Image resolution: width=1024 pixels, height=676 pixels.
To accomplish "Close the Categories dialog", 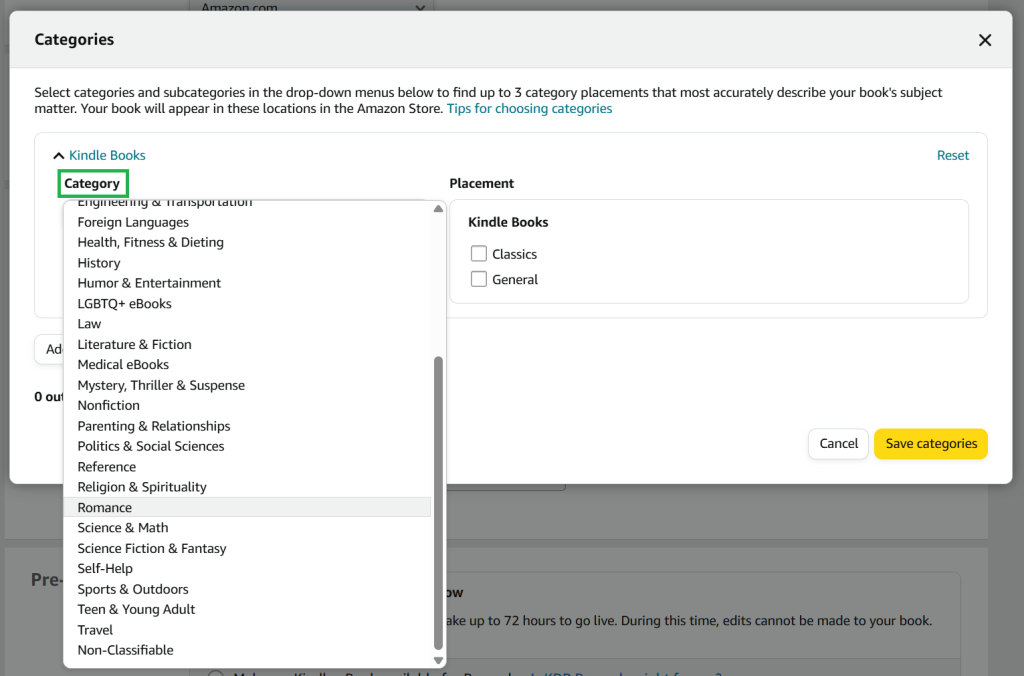I will point(985,40).
